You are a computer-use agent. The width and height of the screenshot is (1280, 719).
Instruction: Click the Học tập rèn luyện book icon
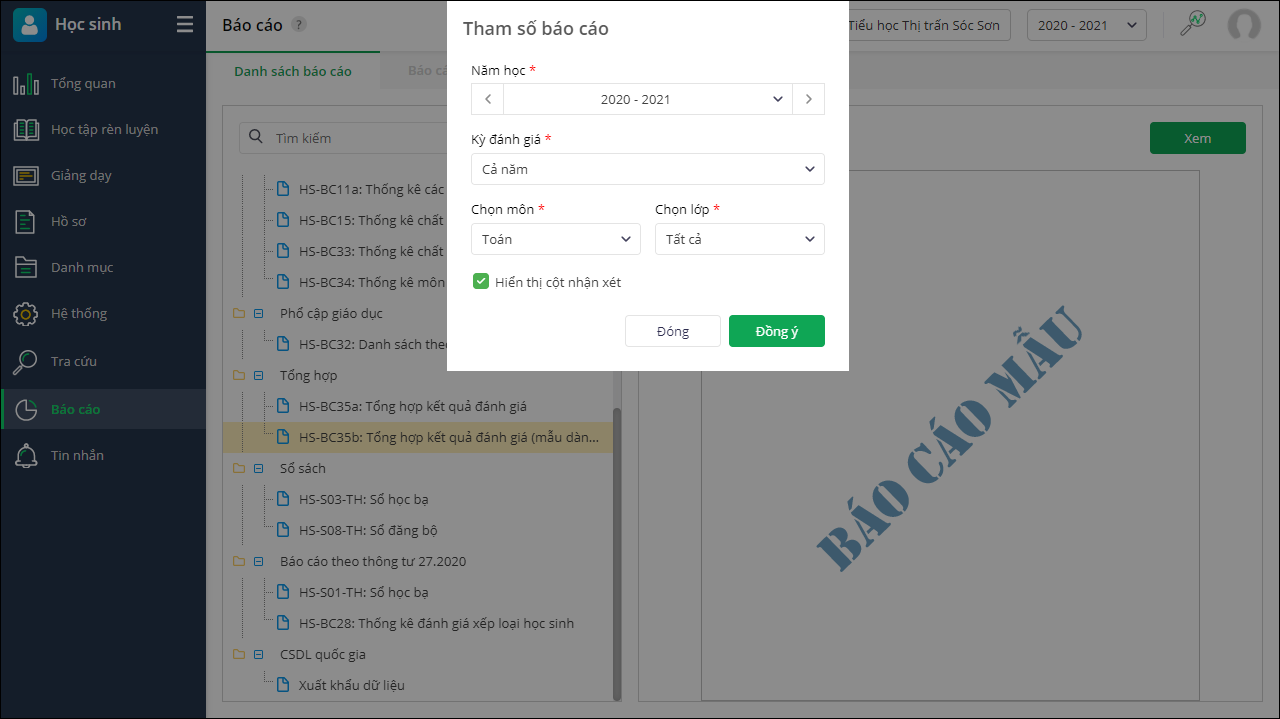tap(26, 129)
